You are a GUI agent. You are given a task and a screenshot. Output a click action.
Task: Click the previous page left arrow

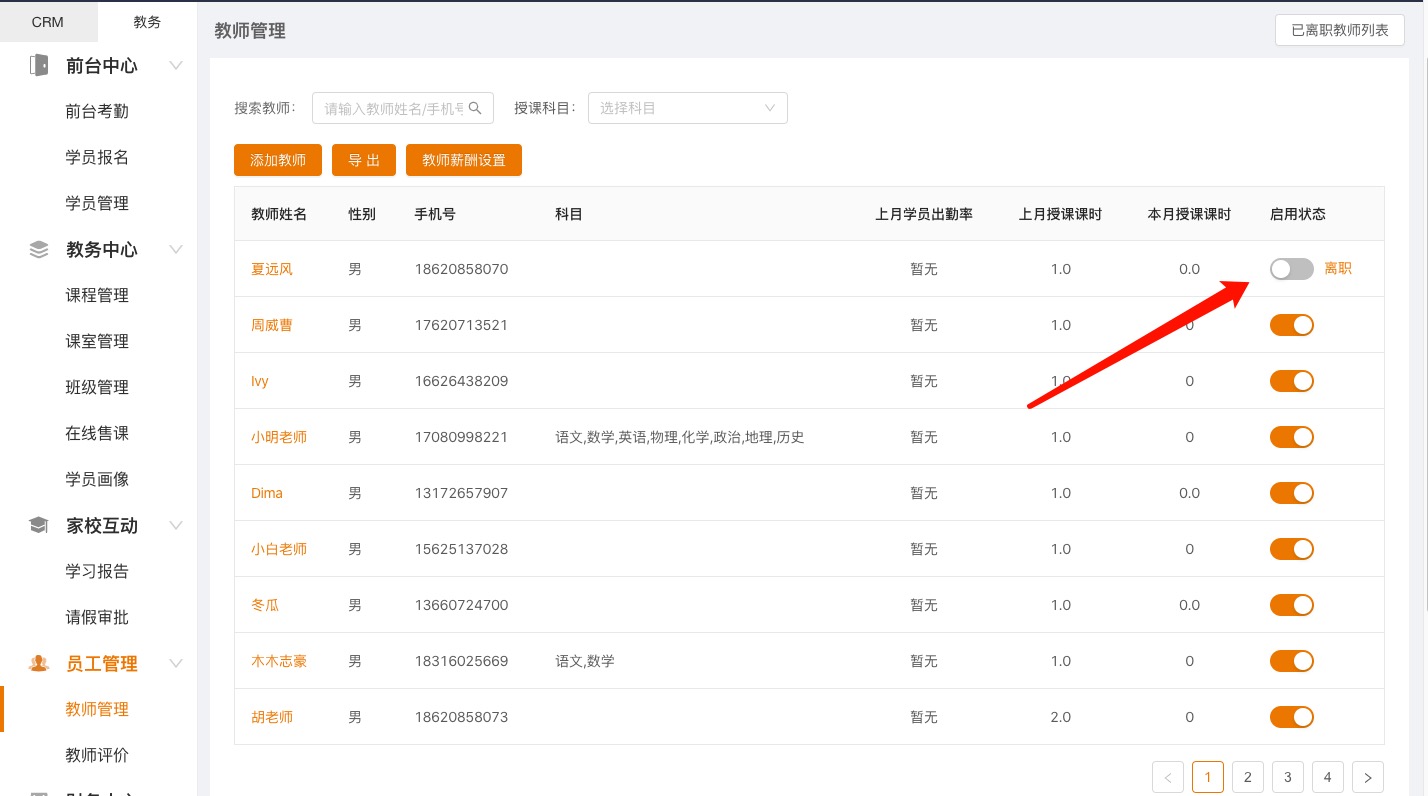click(x=1167, y=777)
